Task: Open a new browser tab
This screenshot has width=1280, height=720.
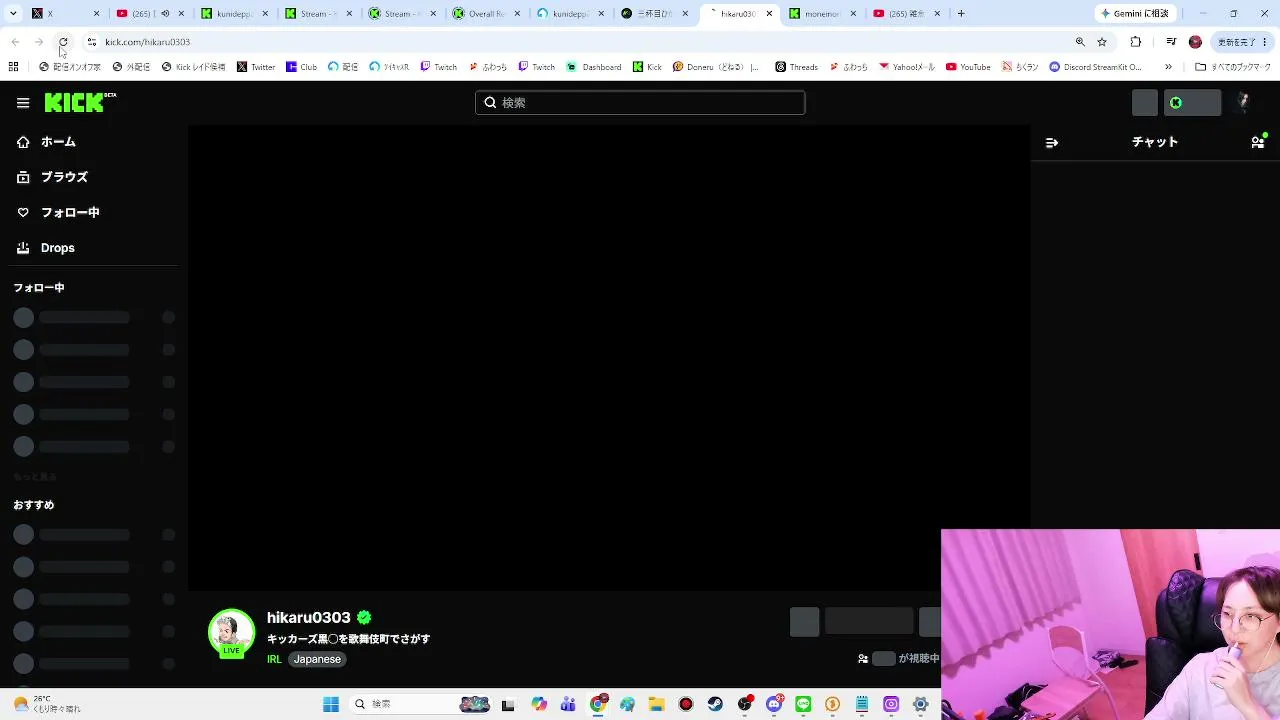Action: (961, 14)
